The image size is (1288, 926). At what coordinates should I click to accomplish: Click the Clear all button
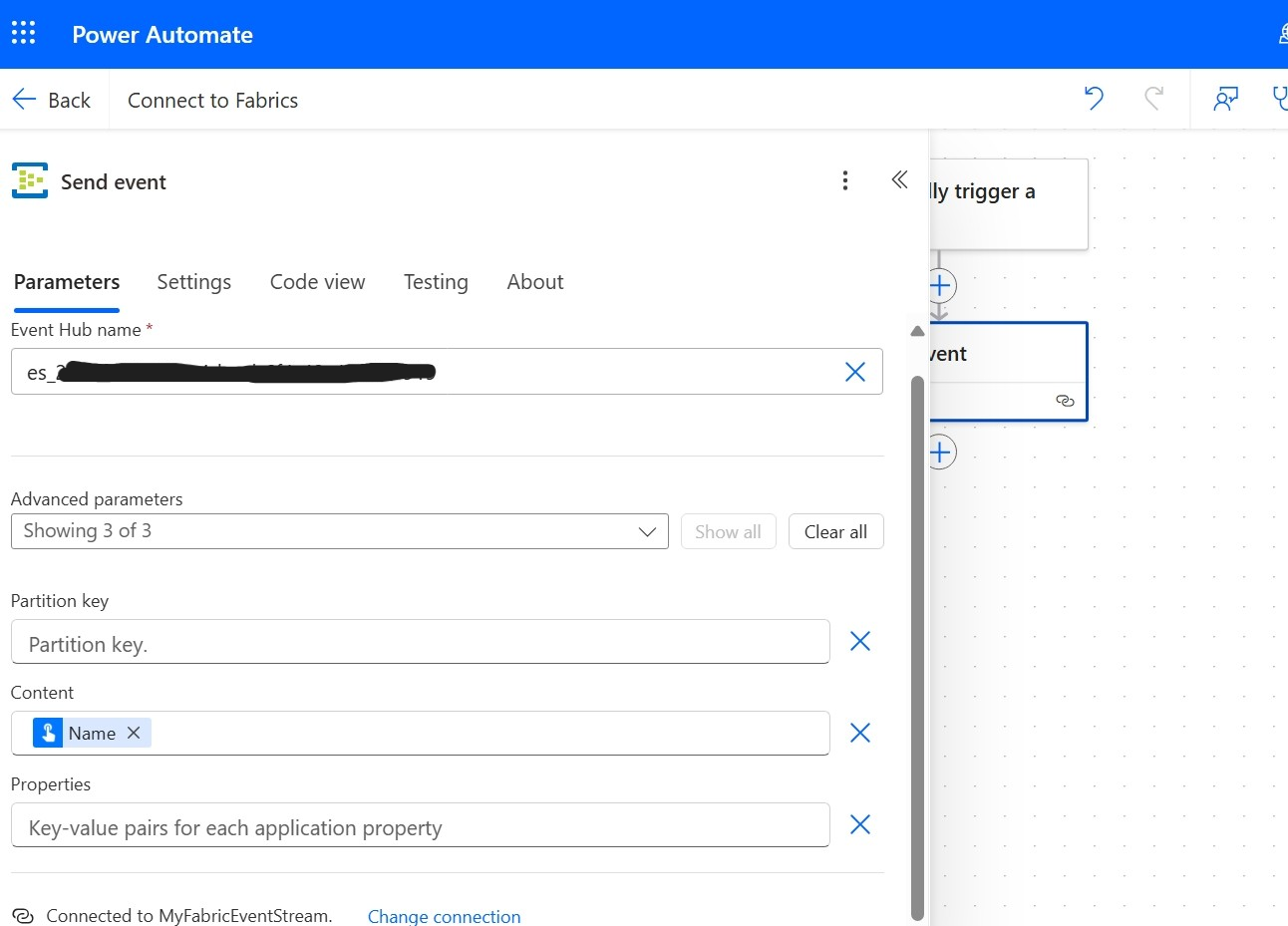pos(835,531)
